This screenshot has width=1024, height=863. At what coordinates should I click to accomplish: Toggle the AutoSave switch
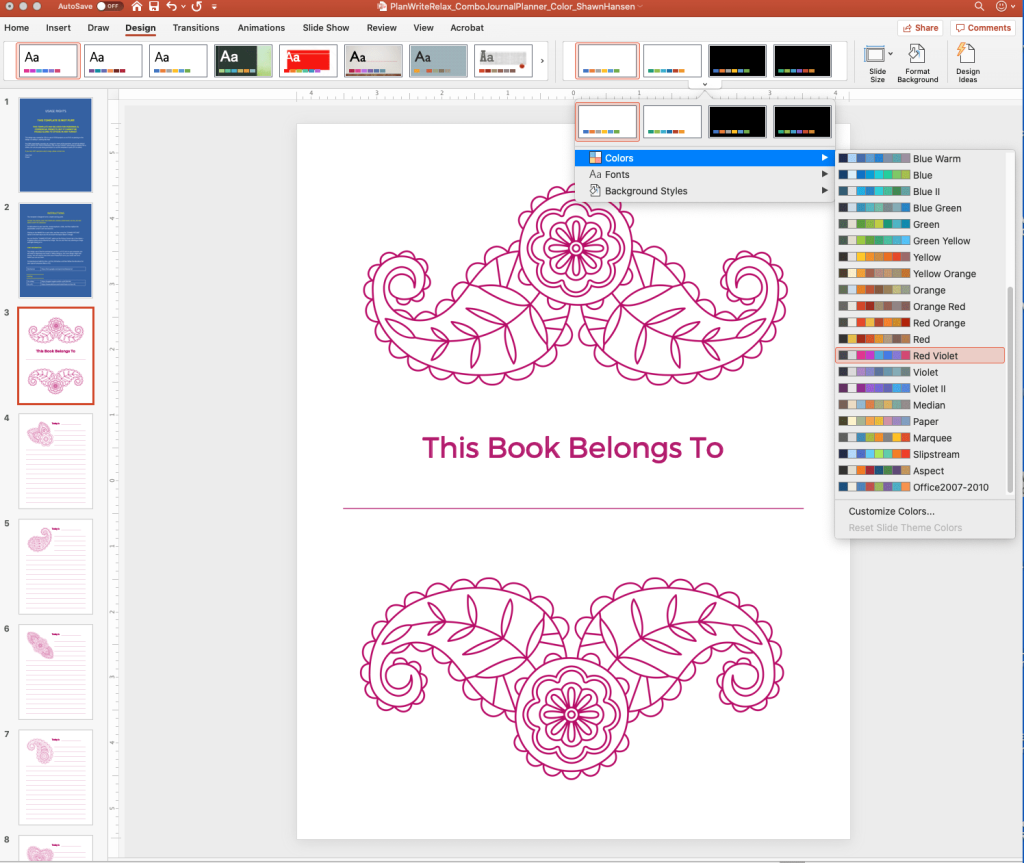coord(108,7)
